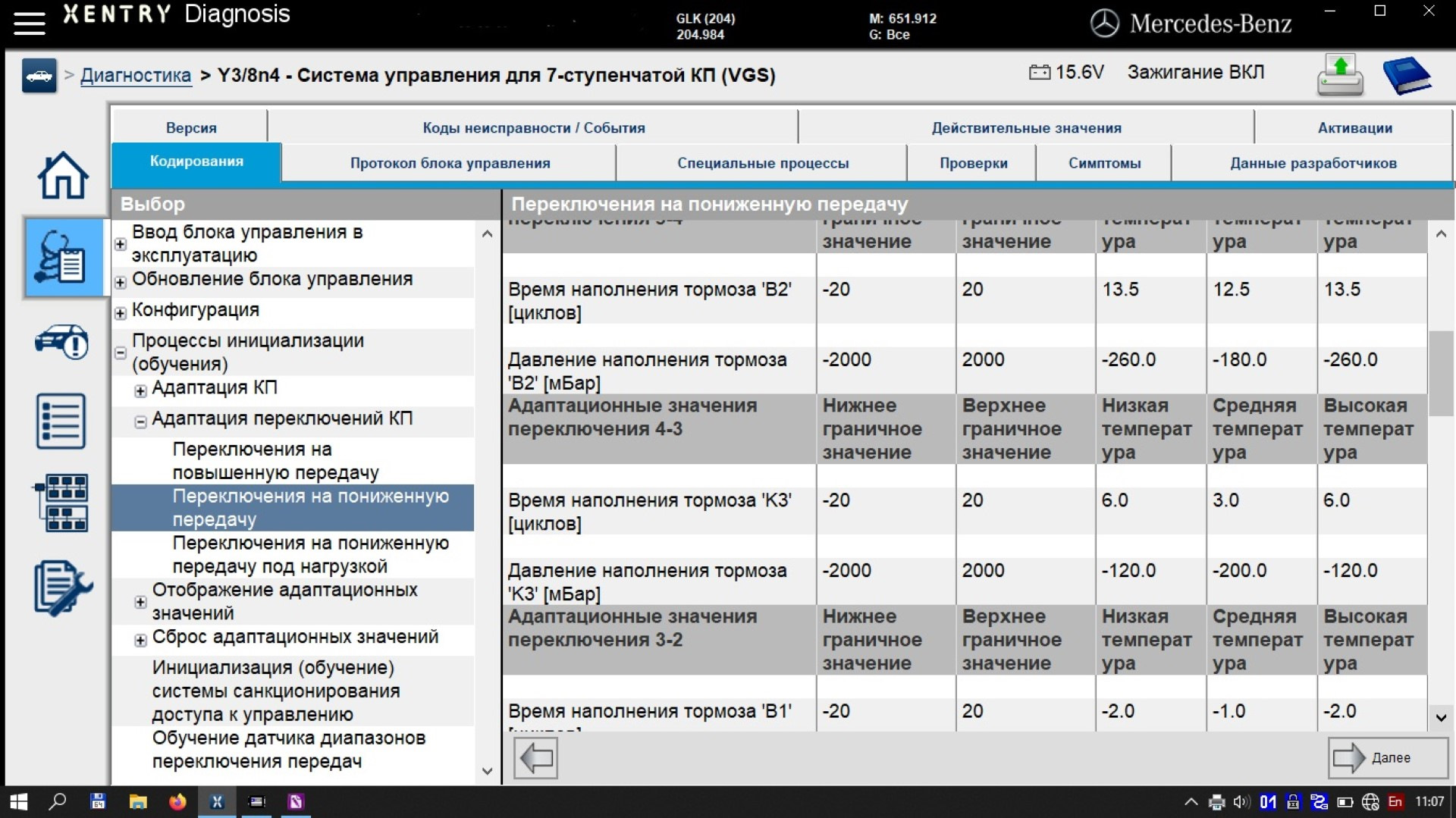Select Переключения на пониженную передачу под нагрузкой
1456x818 pixels.
coord(310,555)
